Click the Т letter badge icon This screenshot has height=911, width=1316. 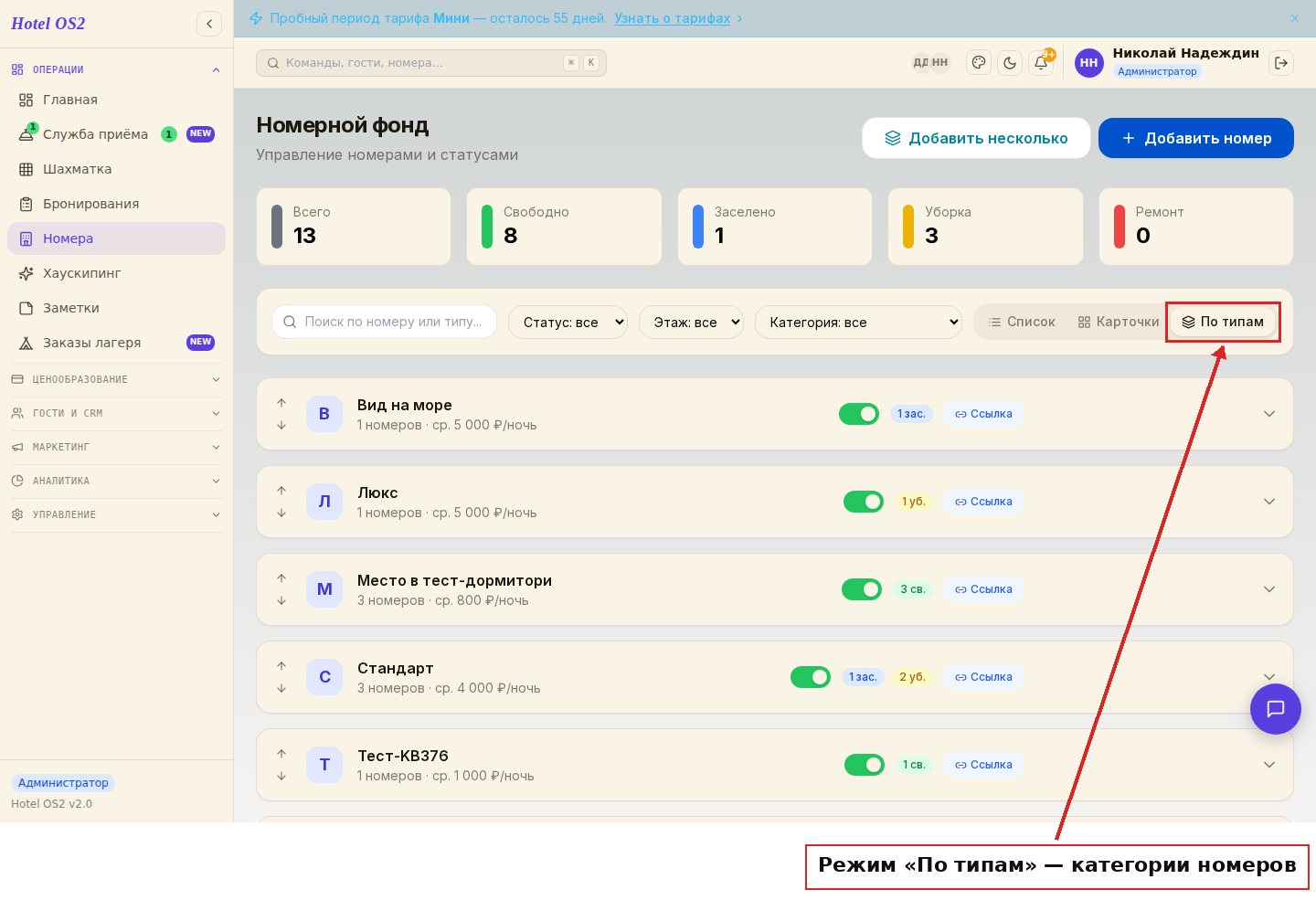[324, 765]
